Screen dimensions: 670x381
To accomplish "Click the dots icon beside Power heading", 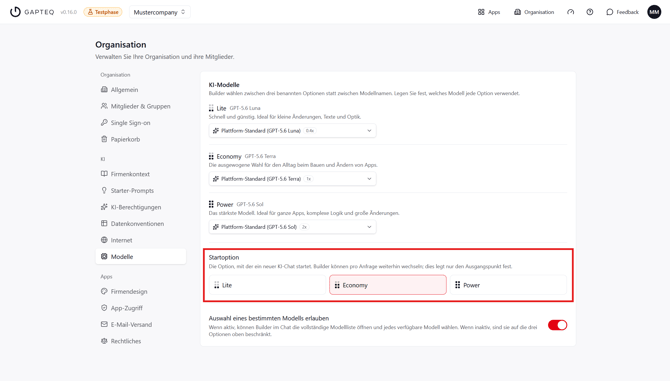I will pos(211,204).
